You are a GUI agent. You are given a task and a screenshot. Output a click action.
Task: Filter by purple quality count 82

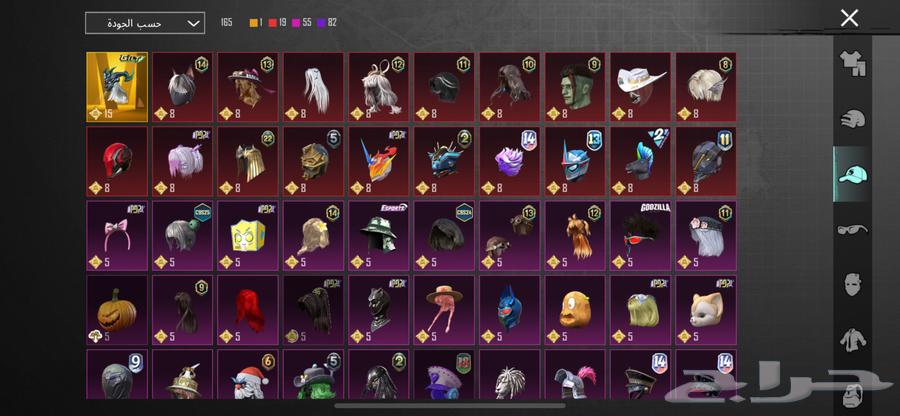click(327, 23)
